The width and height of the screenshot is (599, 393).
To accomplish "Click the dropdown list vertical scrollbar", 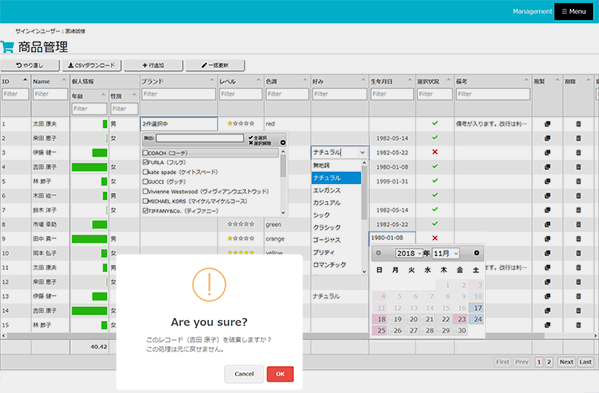I will 364,193.
